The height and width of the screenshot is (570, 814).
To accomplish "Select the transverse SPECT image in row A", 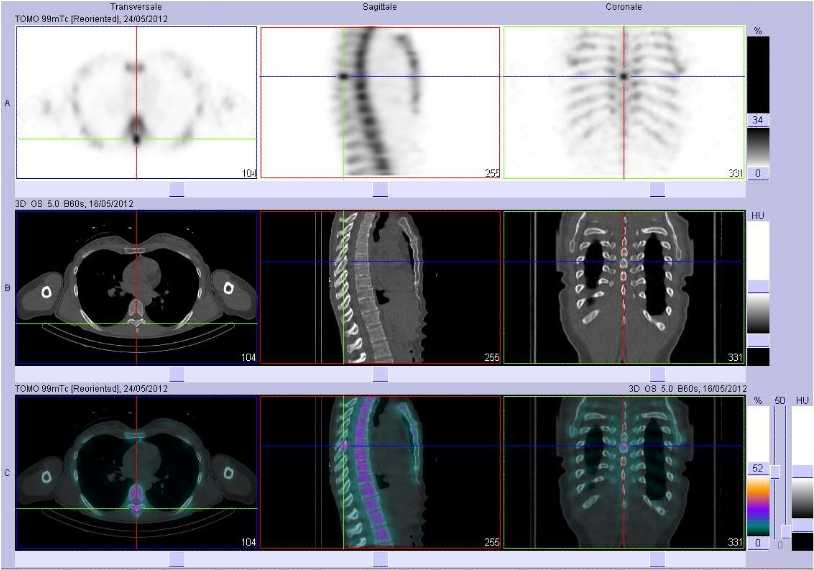I will (137, 103).
